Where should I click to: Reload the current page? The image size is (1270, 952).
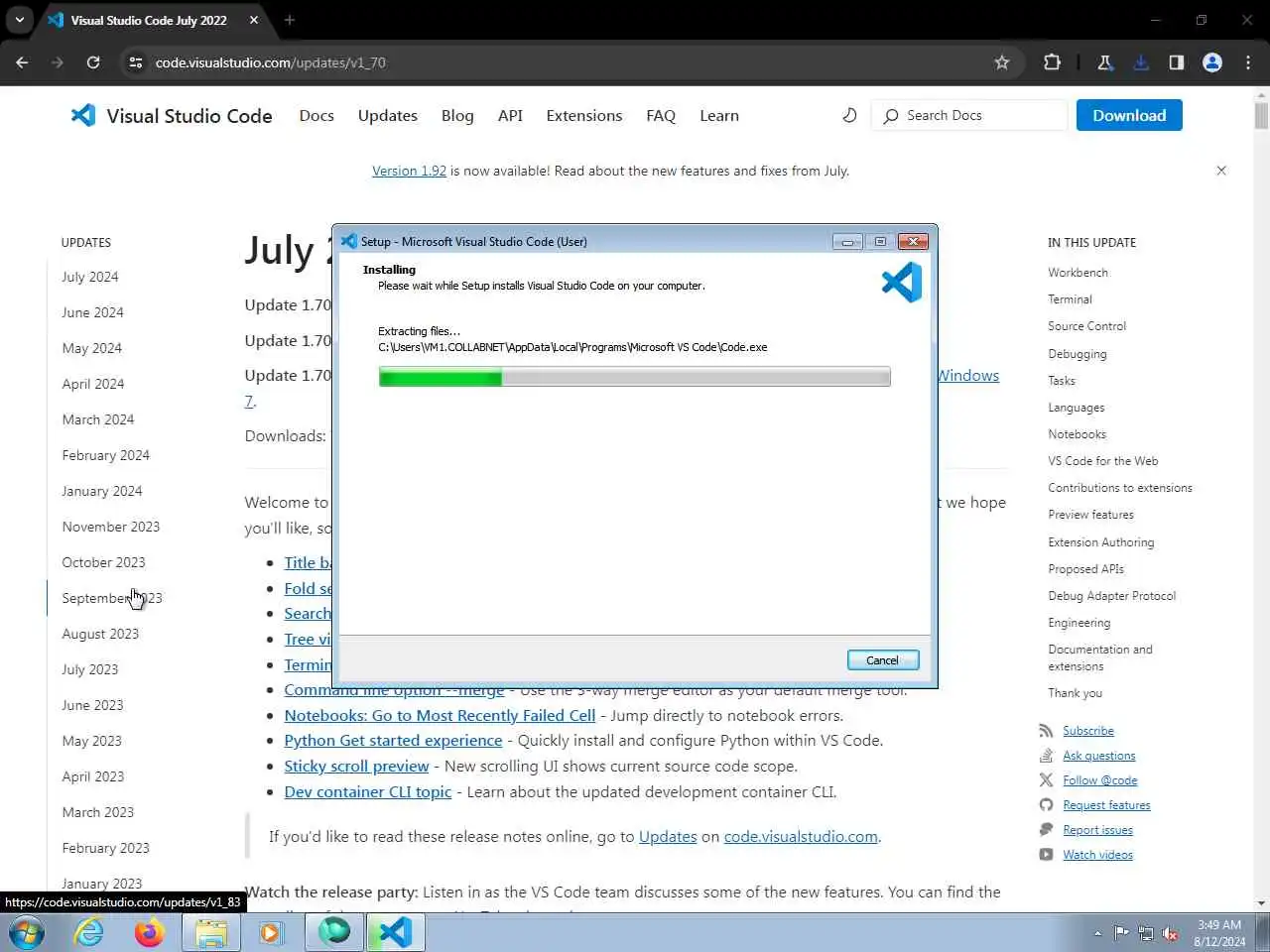pos(93,62)
